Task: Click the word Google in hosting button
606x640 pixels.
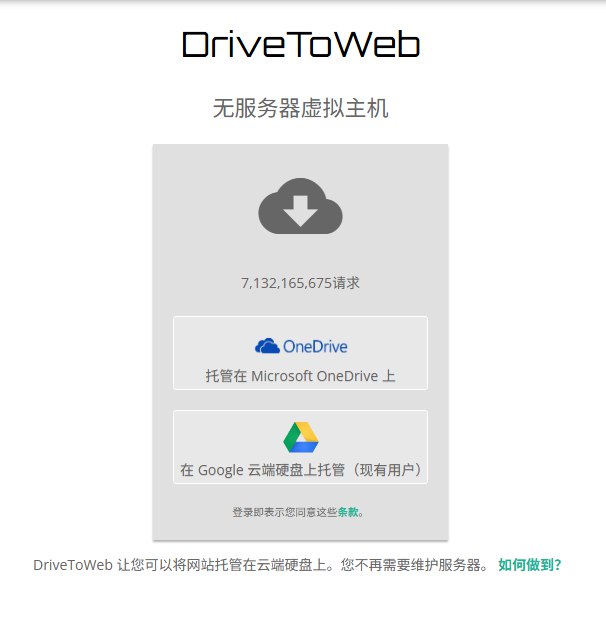Action: click(x=221, y=470)
